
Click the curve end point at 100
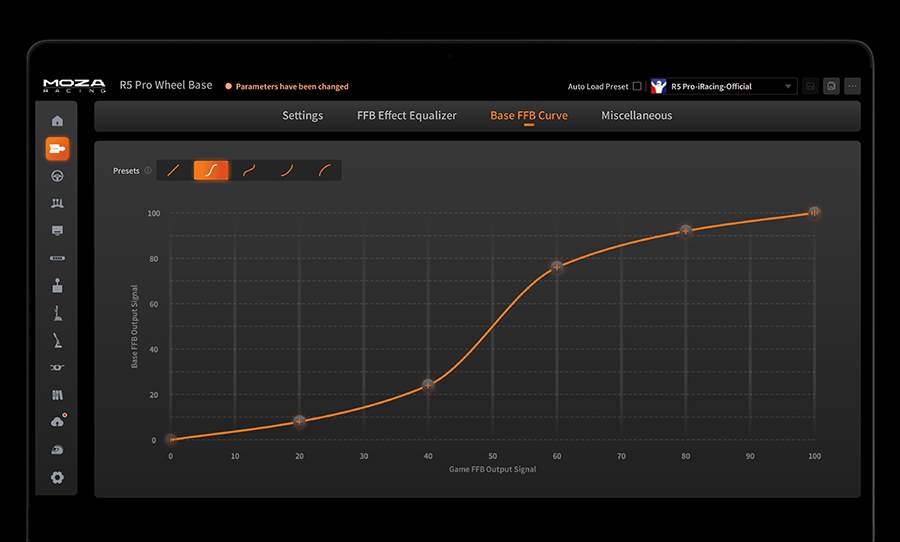coord(814,212)
